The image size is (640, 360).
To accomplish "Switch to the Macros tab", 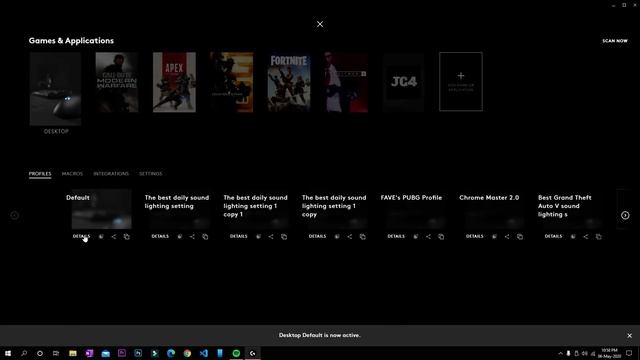I will (72, 174).
